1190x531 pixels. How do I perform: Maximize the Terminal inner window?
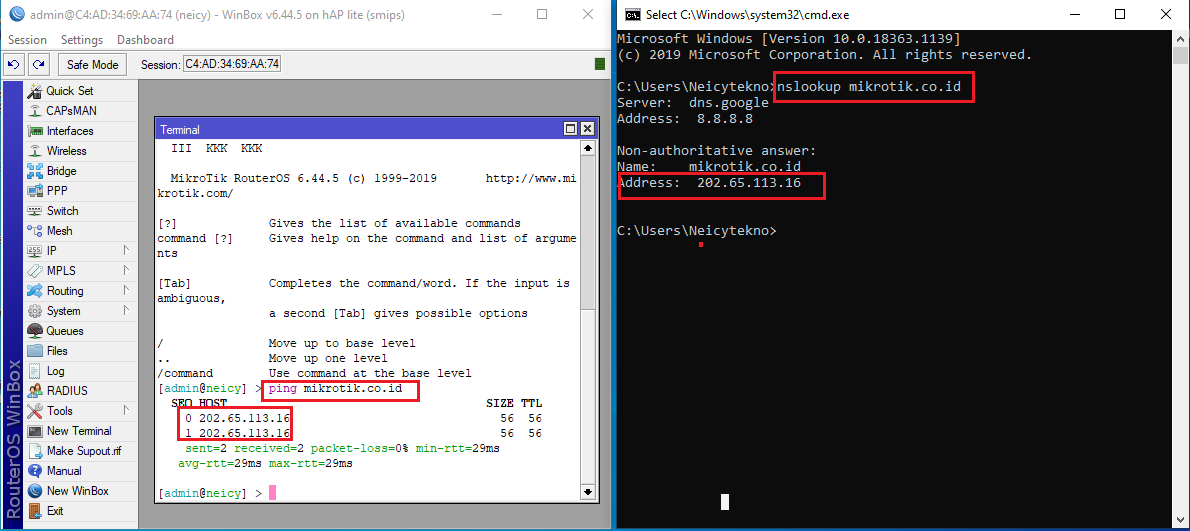point(571,130)
